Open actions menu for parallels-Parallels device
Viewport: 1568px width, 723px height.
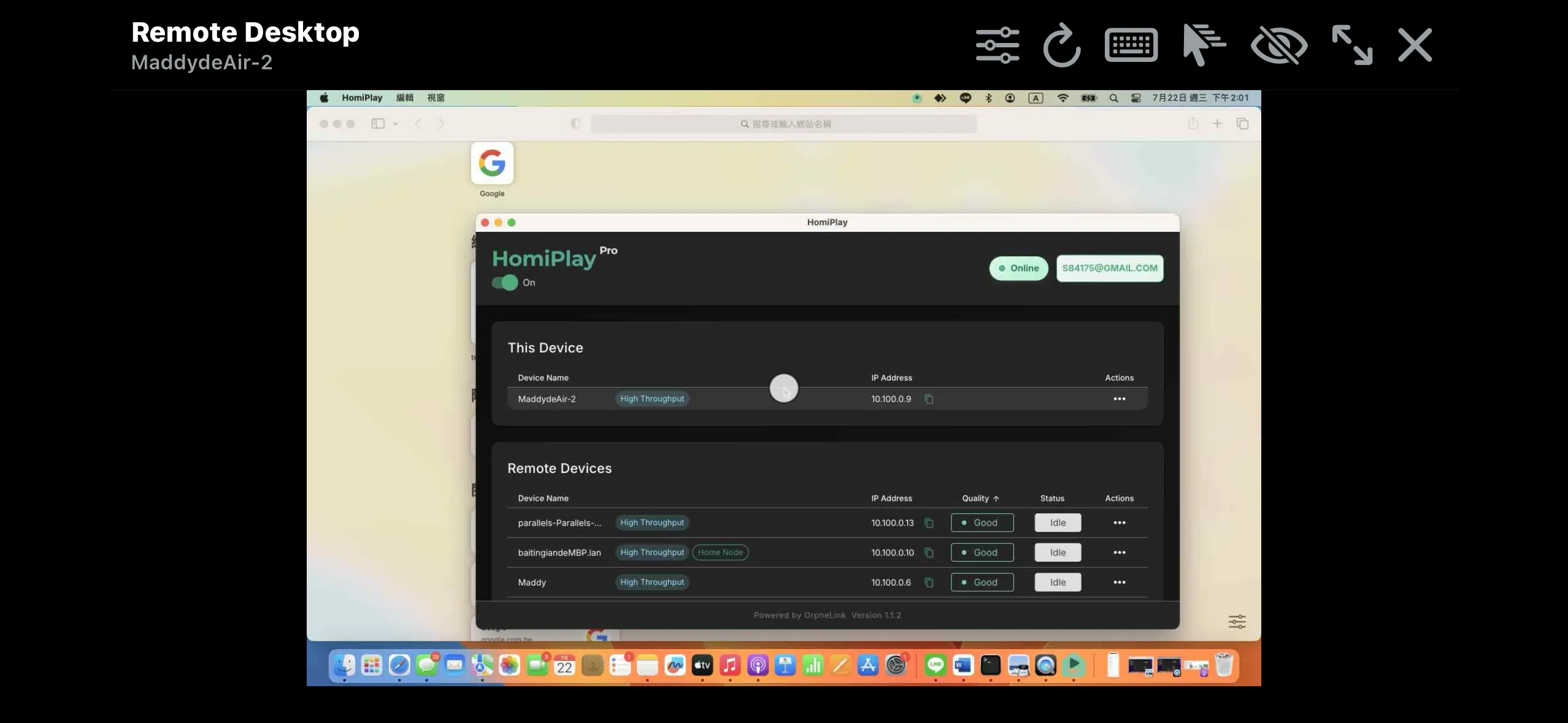pyautogui.click(x=1120, y=523)
